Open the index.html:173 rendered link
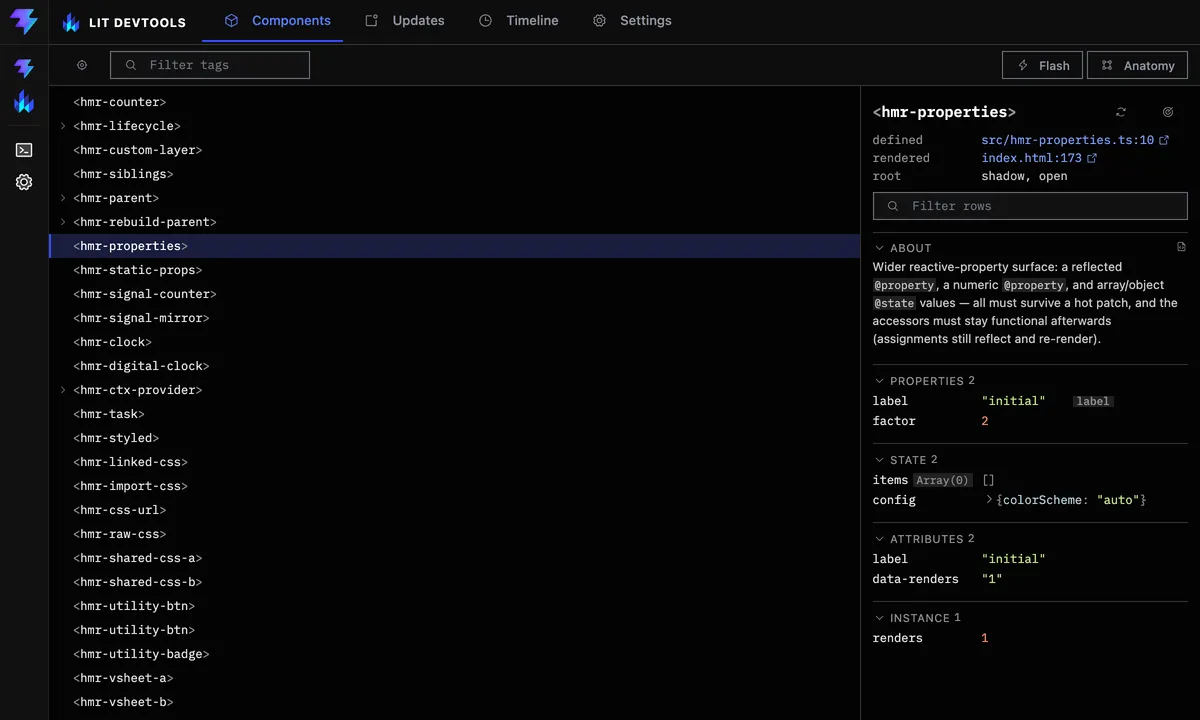Viewport: 1200px width, 720px height. [1032, 158]
